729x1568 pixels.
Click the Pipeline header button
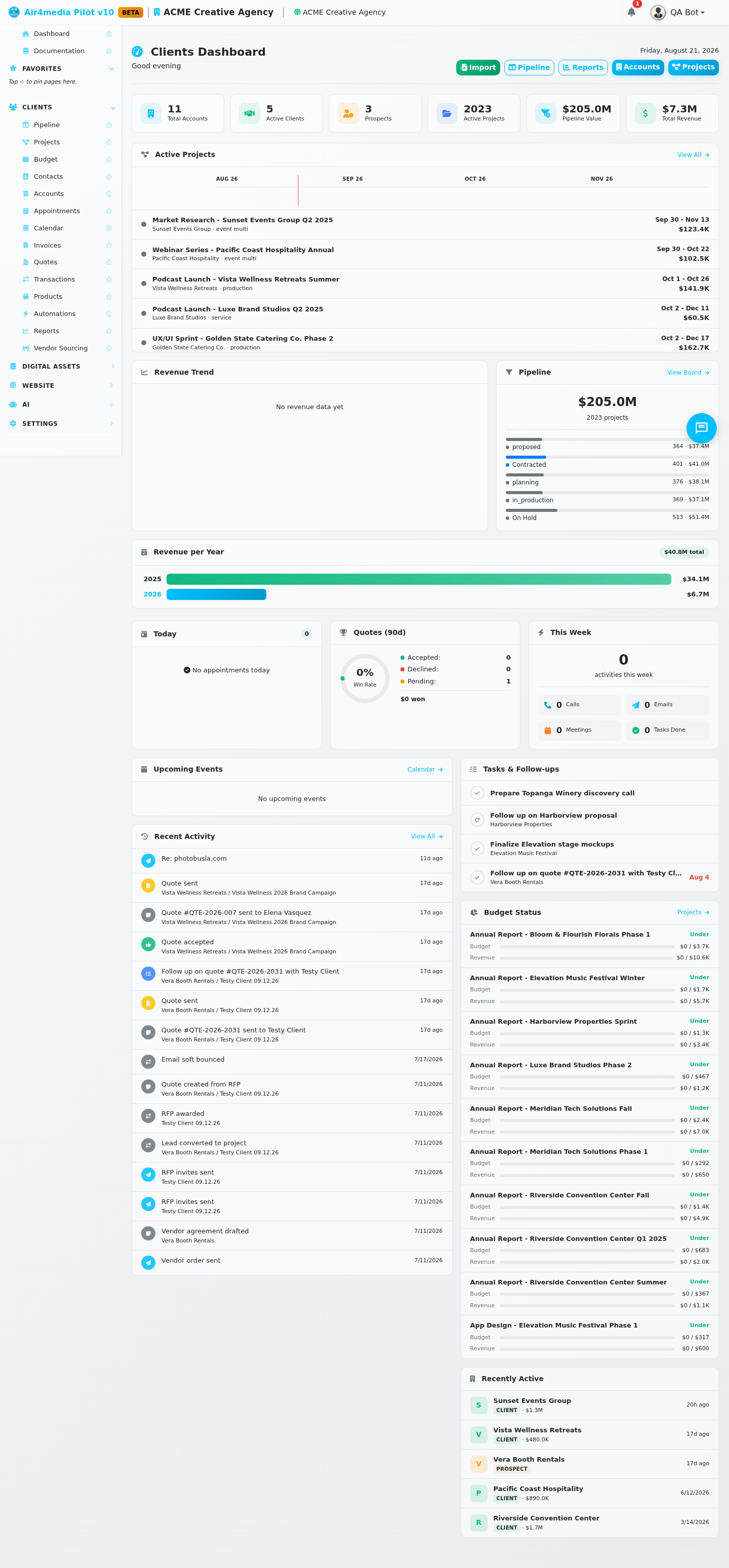point(529,67)
